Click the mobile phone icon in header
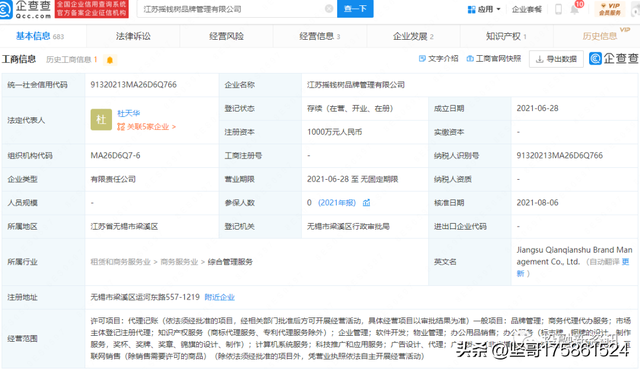Image resolution: width=640 pixels, height=369 pixels. [x=558, y=9]
